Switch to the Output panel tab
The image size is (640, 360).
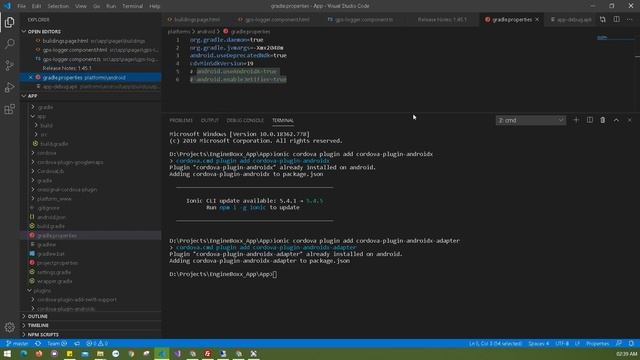pos(210,120)
